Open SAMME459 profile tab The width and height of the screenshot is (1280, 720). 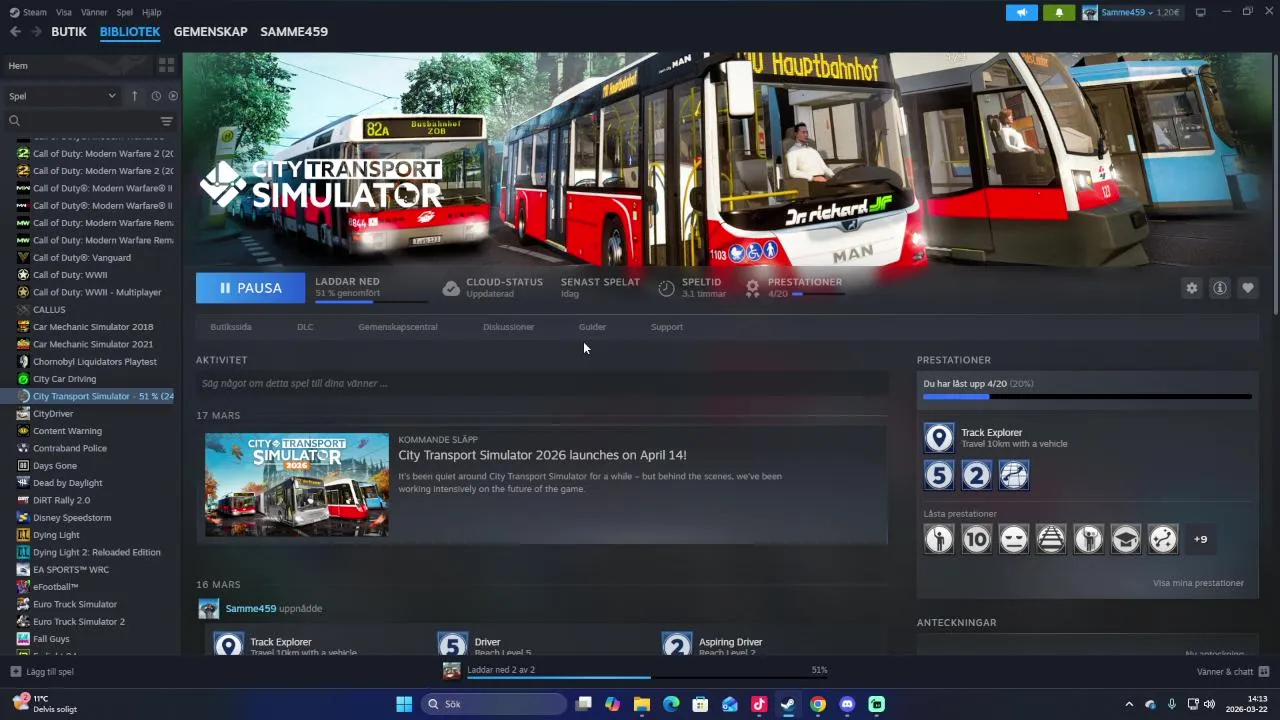click(x=294, y=32)
